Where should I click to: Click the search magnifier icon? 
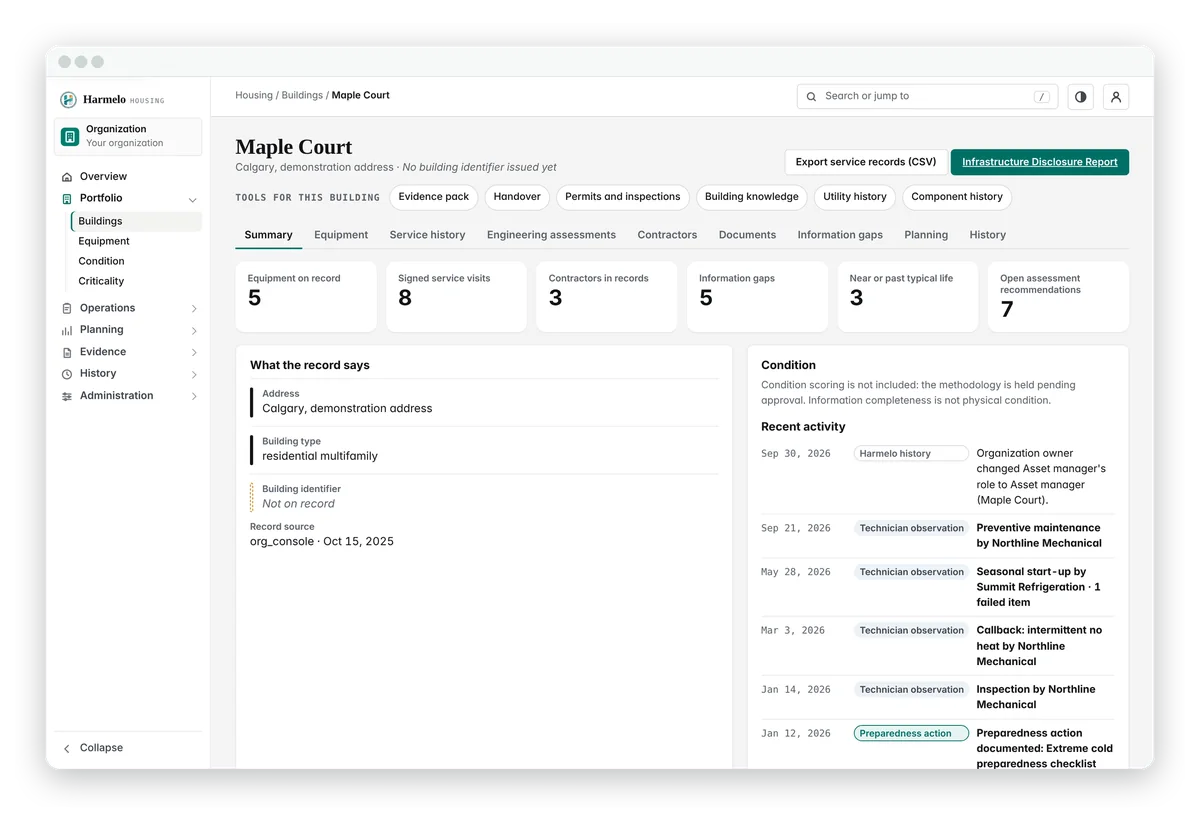click(812, 96)
